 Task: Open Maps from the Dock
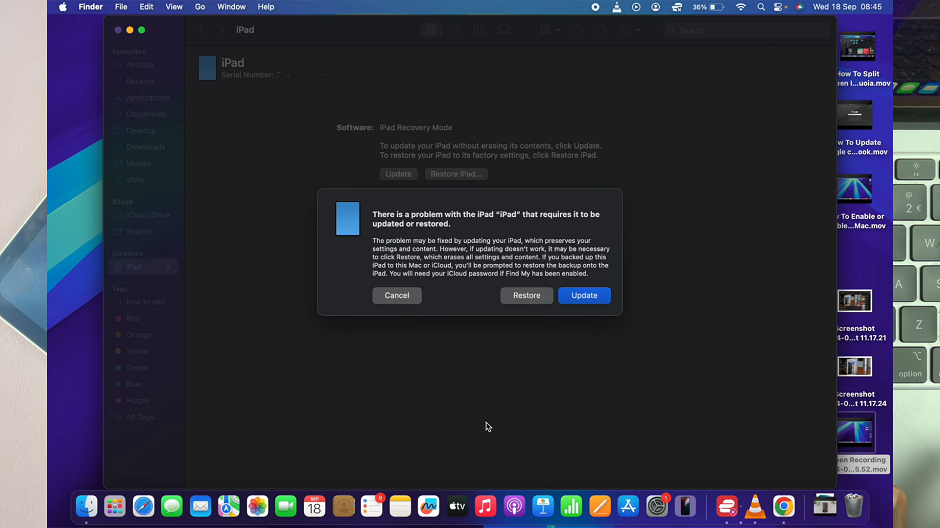(228, 506)
